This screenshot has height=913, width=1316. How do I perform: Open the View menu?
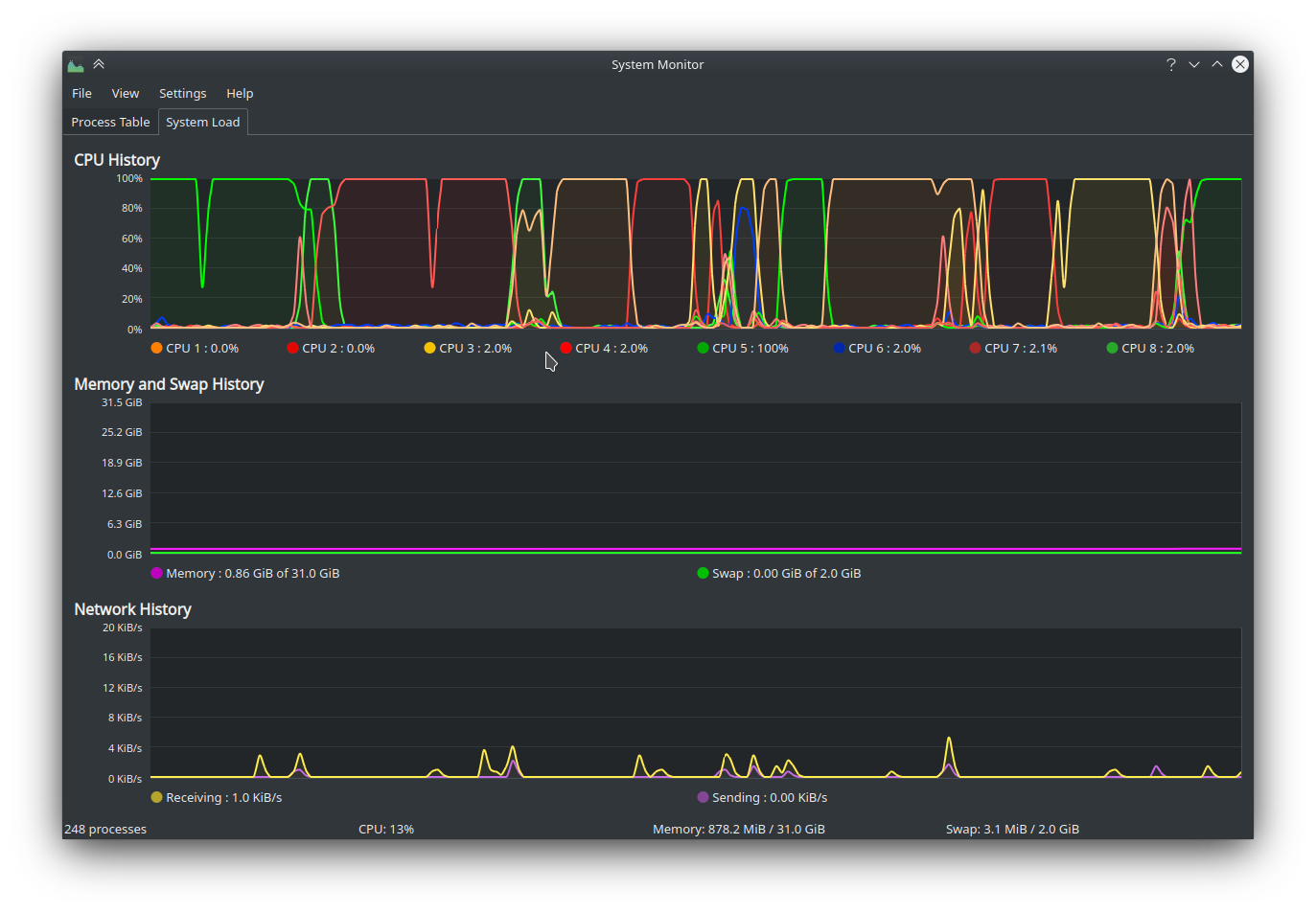pyautogui.click(x=126, y=93)
